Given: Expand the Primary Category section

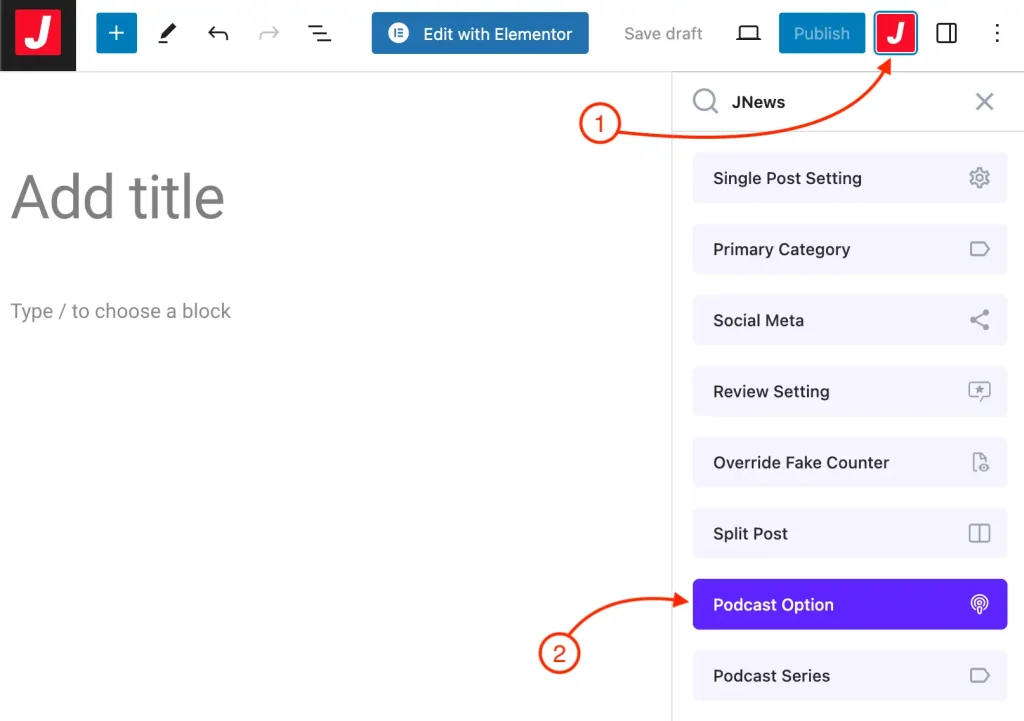Looking at the screenshot, I should pyautogui.click(x=849, y=250).
